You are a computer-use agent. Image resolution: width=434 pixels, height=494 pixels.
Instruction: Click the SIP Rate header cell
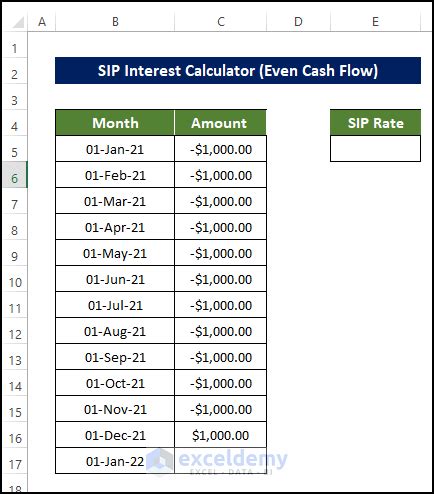click(375, 123)
